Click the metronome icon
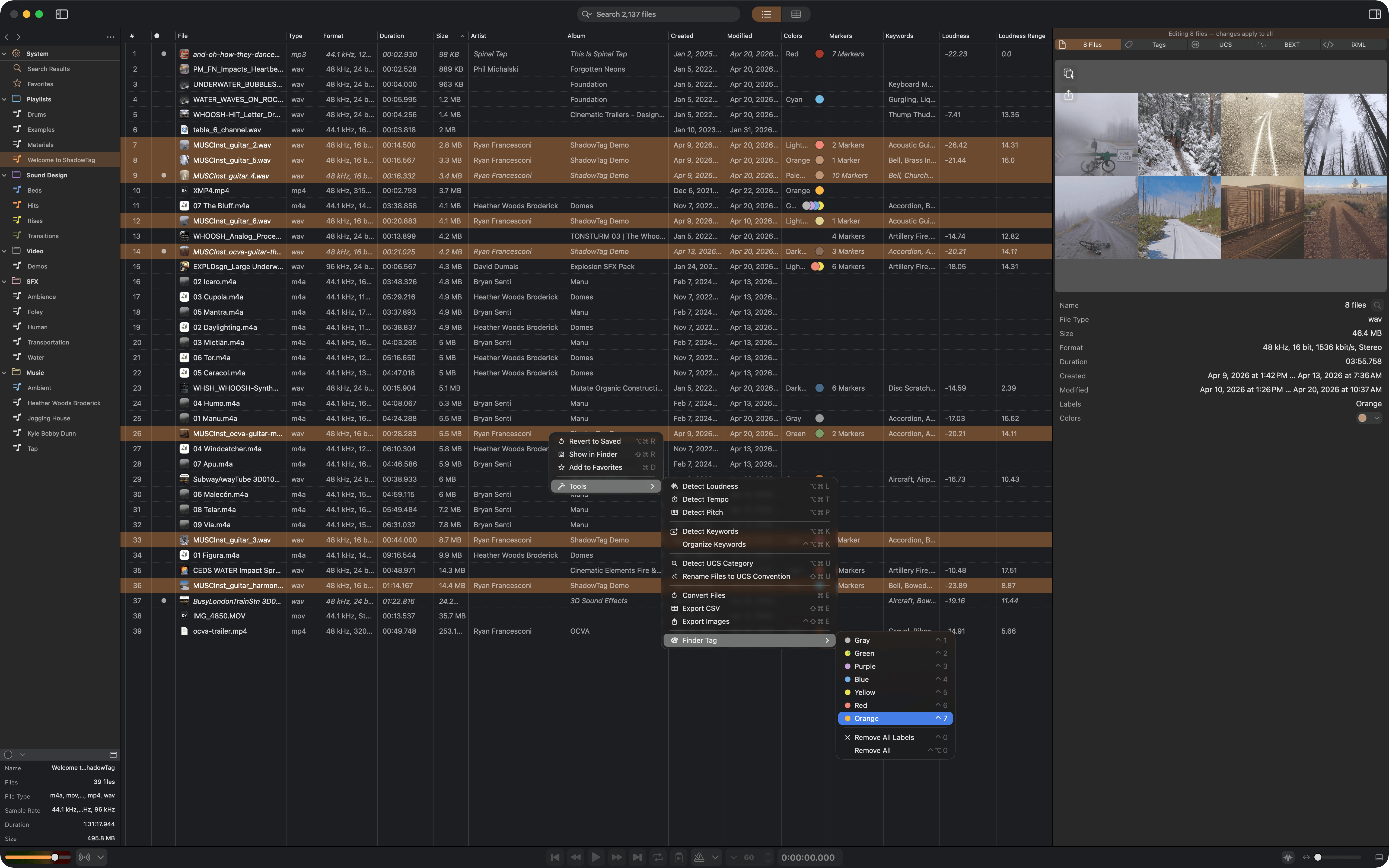The height and width of the screenshot is (868, 1389). pyautogui.click(x=699, y=857)
